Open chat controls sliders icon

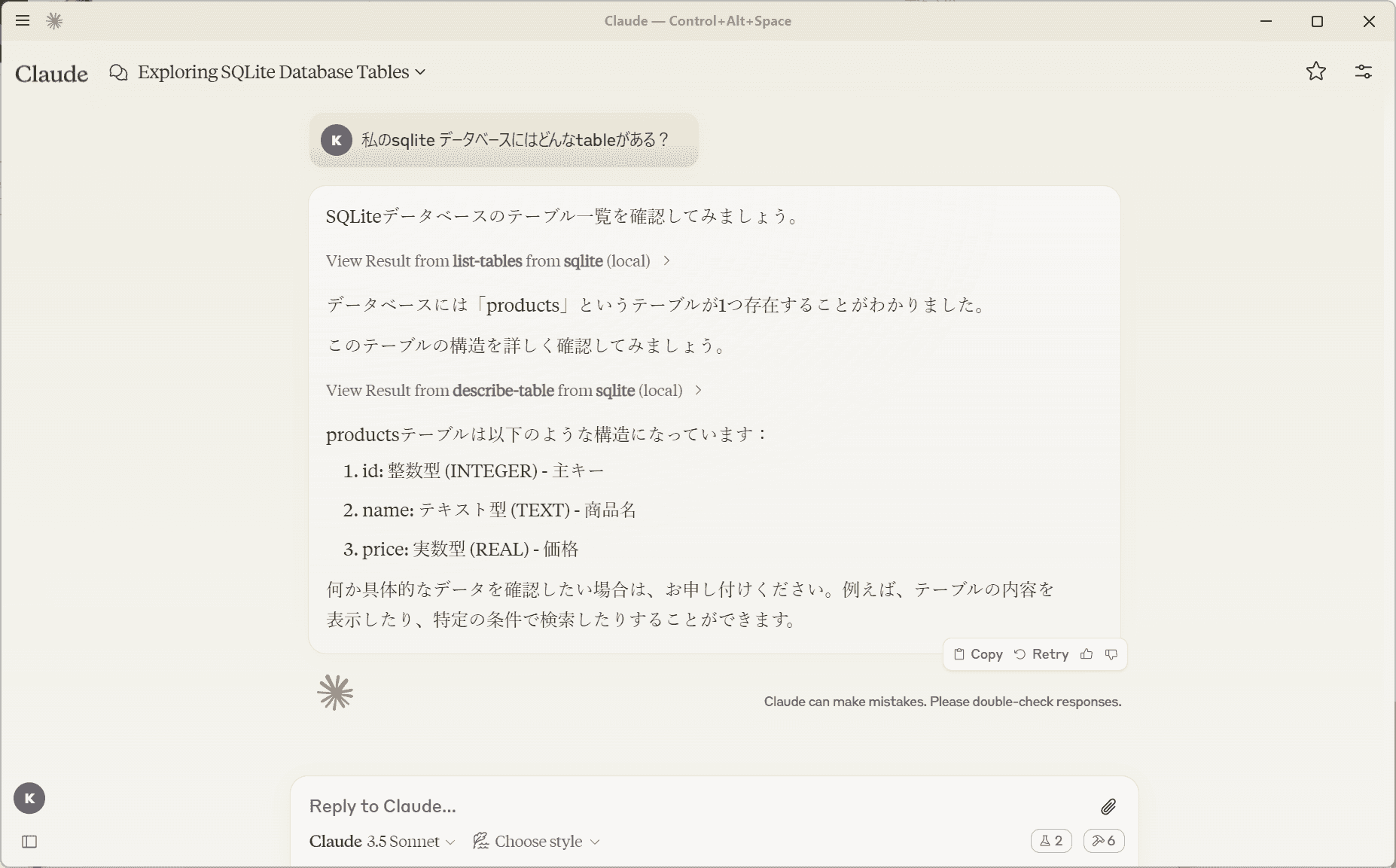tap(1364, 72)
